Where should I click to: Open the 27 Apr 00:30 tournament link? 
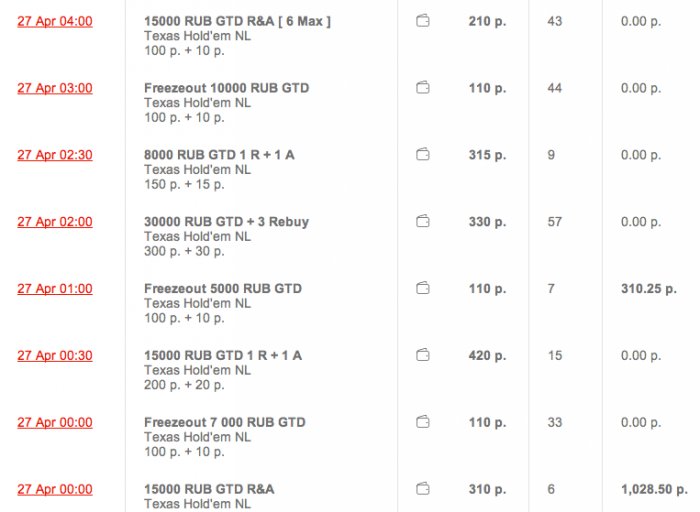pos(55,355)
